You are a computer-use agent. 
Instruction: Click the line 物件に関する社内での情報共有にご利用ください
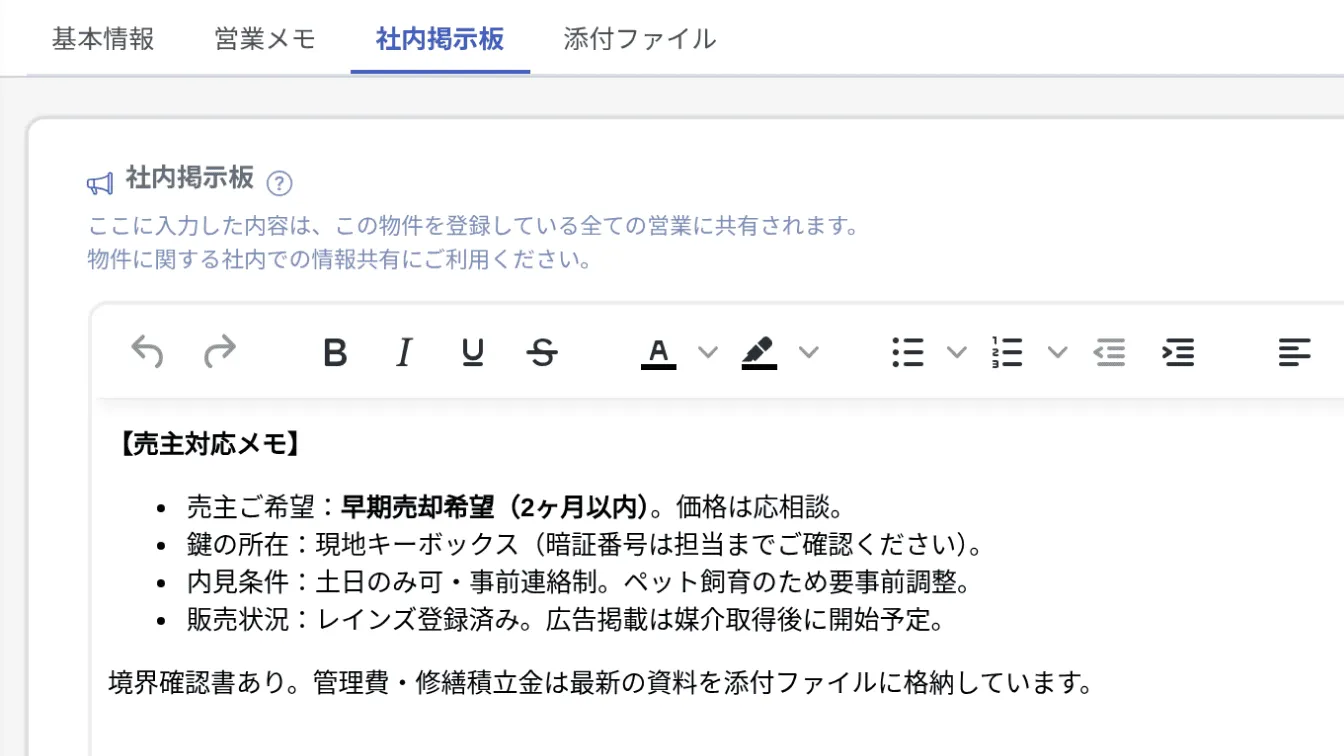(340, 261)
